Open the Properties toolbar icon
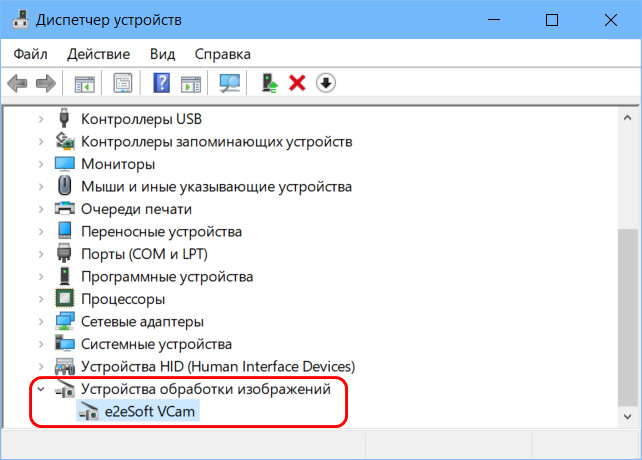This screenshot has width=642, height=460. click(122, 83)
